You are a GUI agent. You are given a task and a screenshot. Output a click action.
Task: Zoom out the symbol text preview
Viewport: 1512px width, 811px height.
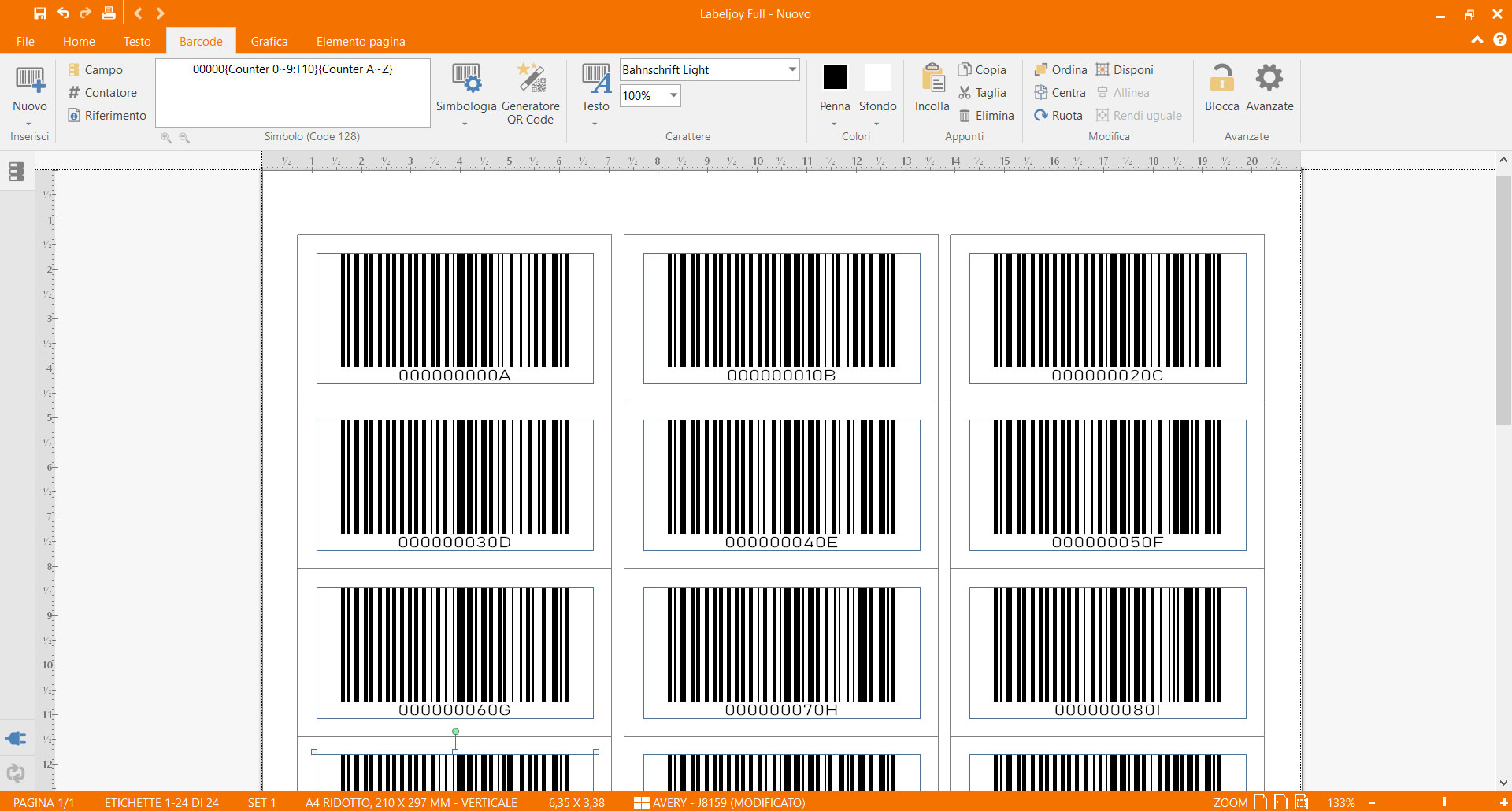(x=184, y=137)
